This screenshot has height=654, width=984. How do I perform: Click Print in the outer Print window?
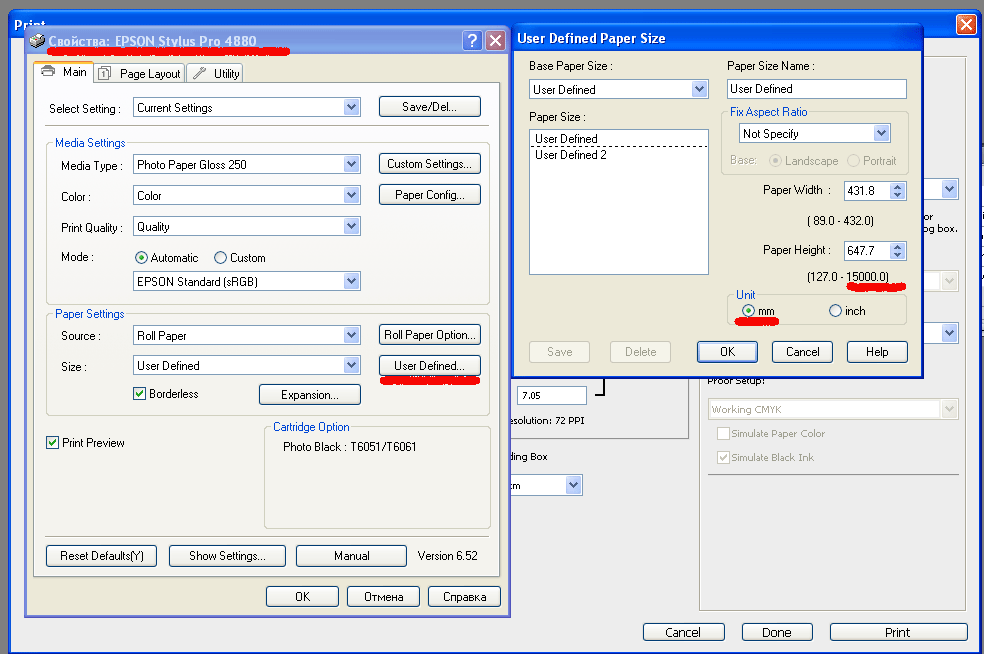(x=898, y=632)
